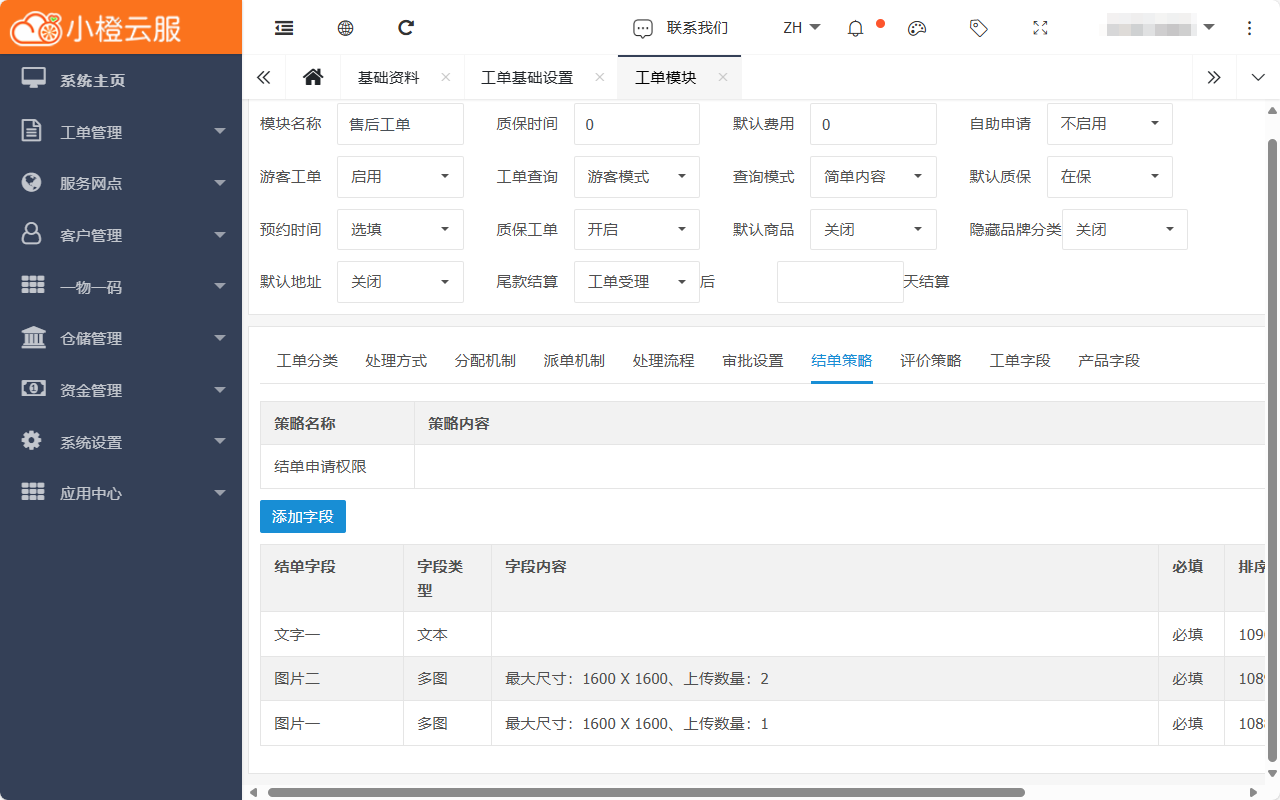Switch to the 分配机制 tab
Image resolution: width=1280 pixels, height=800 pixels.
coord(485,361)
